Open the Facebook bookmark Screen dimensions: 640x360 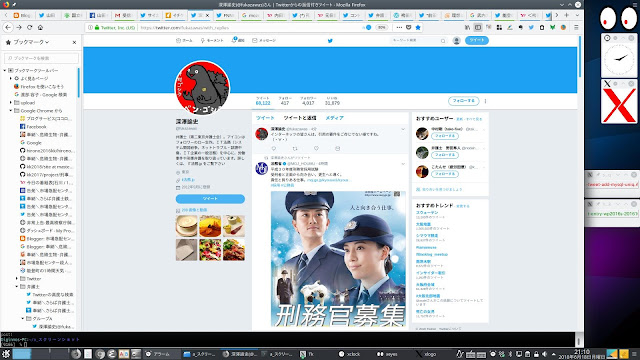pyautogui.click(x=33, y=127)
